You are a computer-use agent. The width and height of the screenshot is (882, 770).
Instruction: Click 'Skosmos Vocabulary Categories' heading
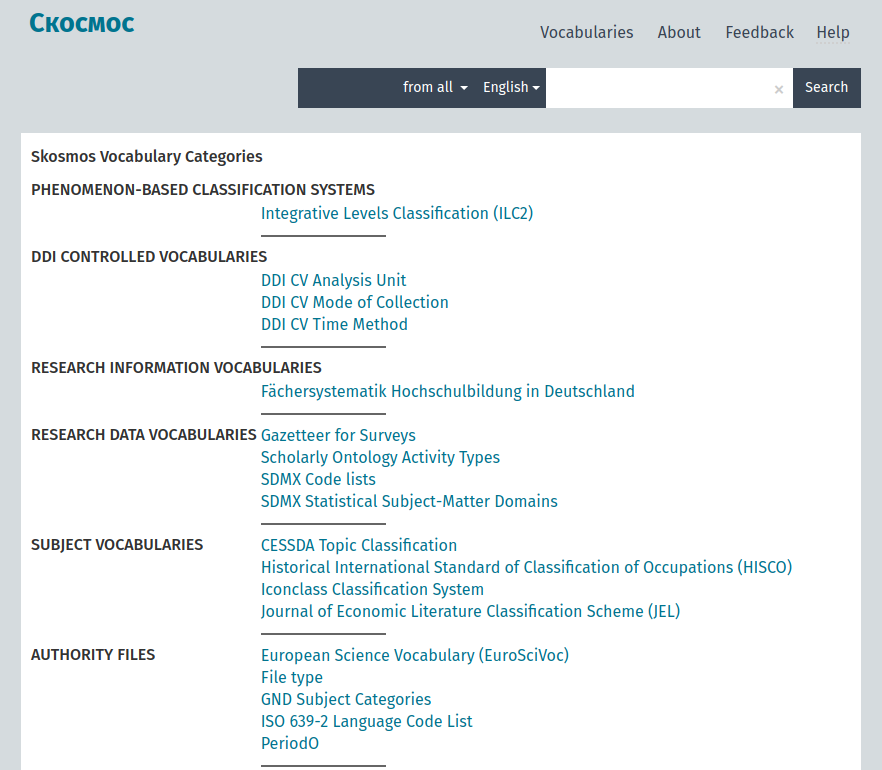click(x=146, y=156)
